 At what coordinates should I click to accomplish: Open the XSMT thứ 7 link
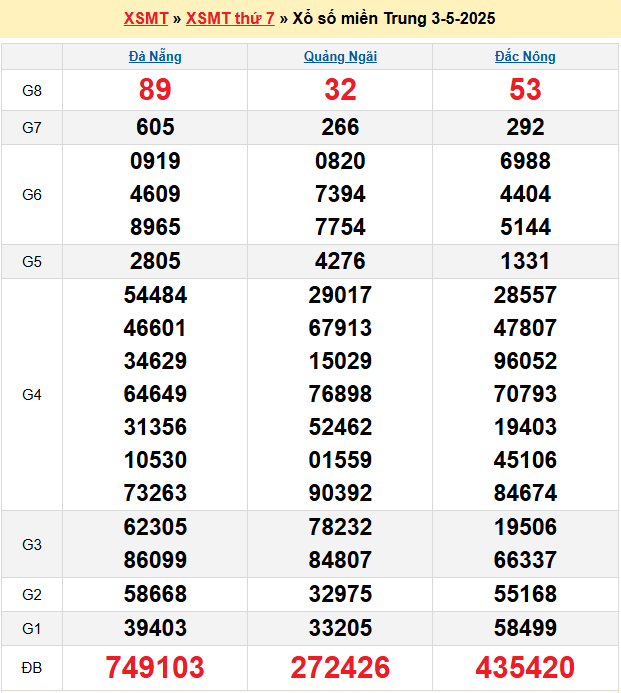pyautogui.click(x=230, y=19)
